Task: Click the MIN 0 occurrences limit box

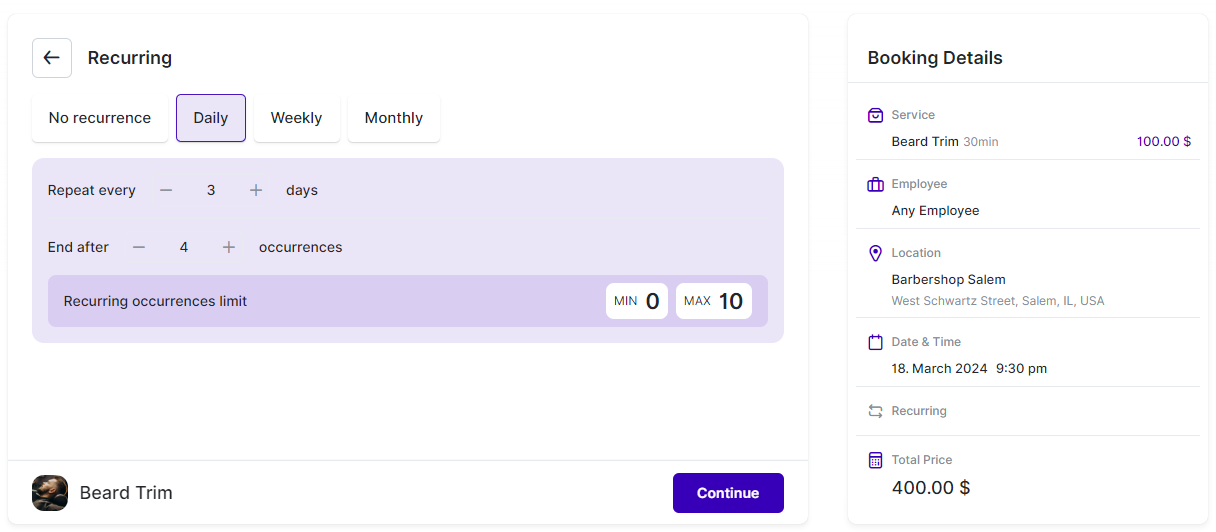Action: click(x=637, y=301)
